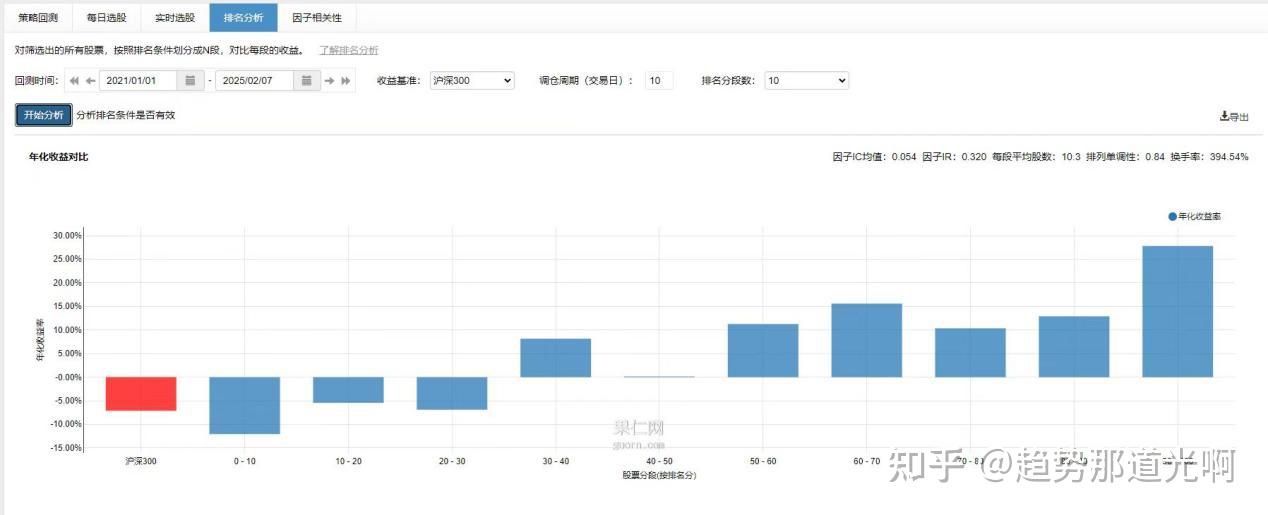The width and height of the screenshot is (1268, 515).
Task: Click the double-right fast-forward date arrow
Action: click(346, 81)
